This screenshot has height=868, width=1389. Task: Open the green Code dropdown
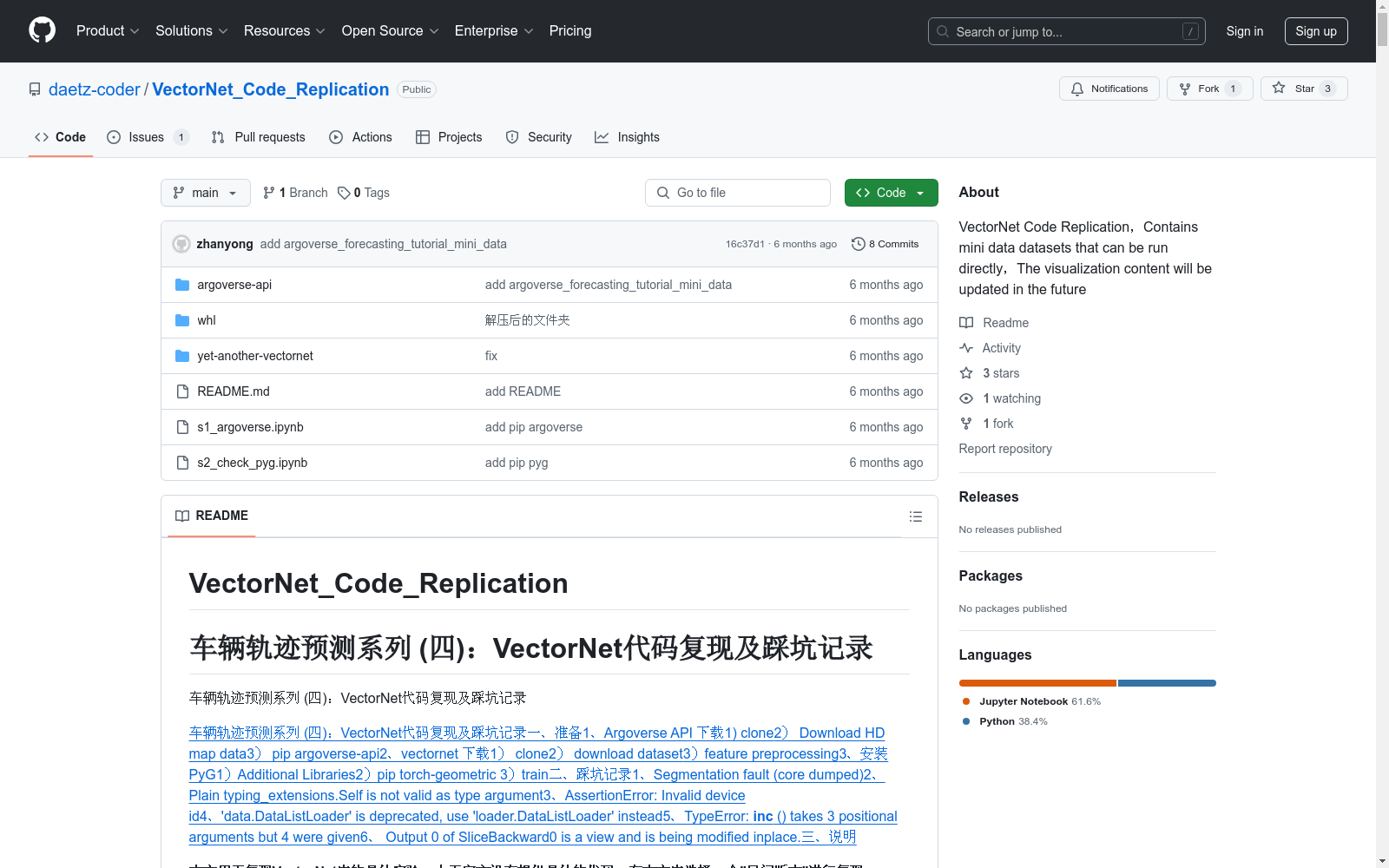[891, 193]
